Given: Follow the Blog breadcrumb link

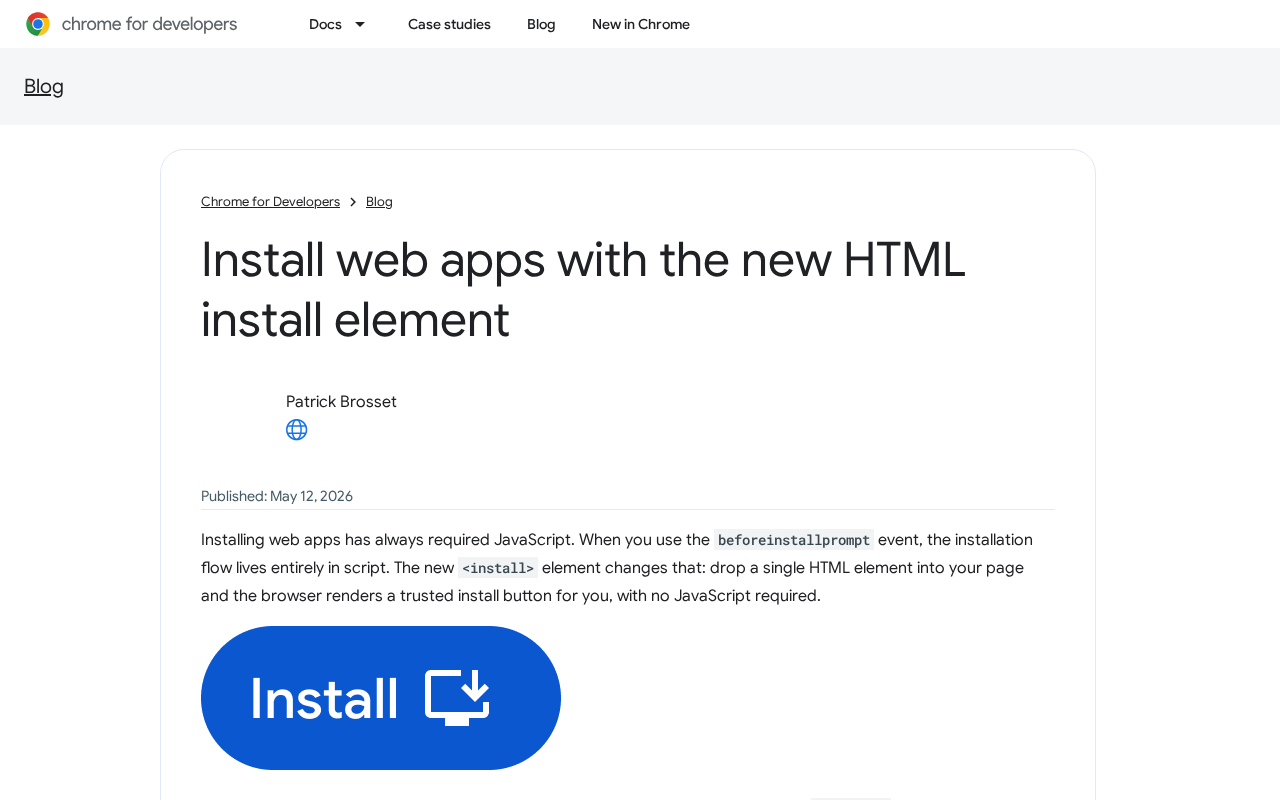Looking at the screenshot, I should click(x=379, y=202).
